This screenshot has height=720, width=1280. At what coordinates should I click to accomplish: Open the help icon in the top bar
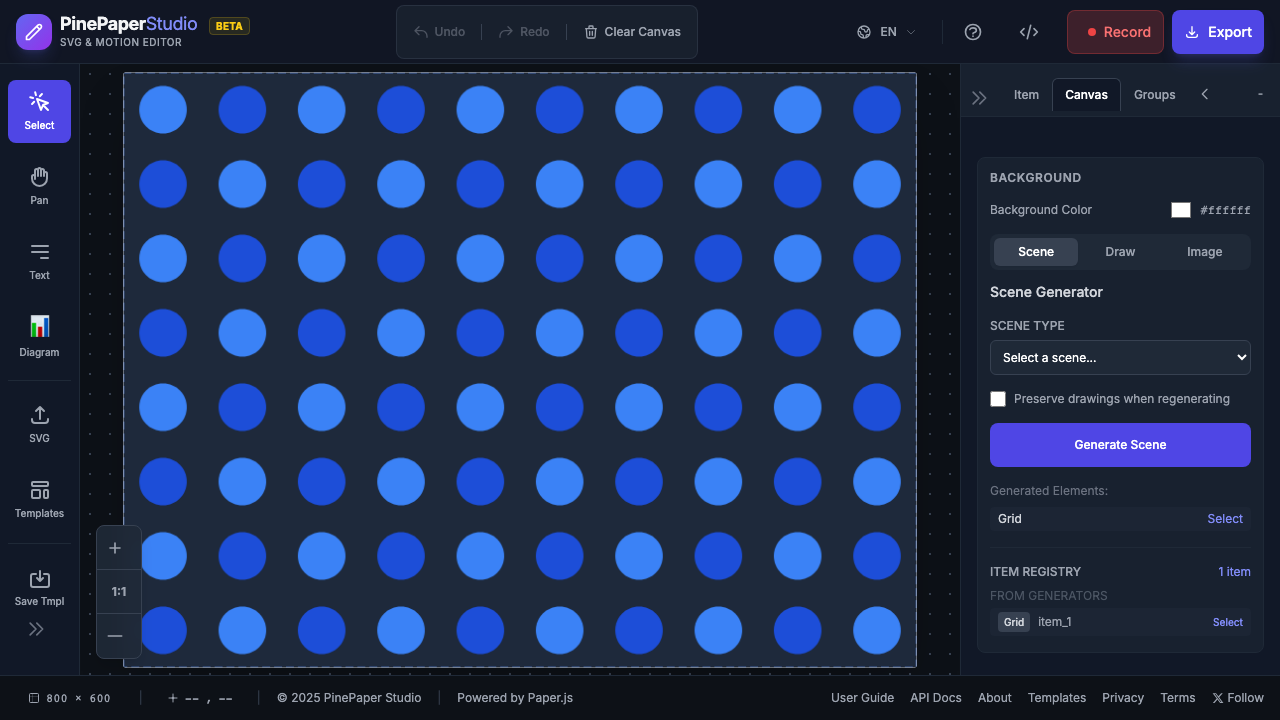(x=972, y=32)
